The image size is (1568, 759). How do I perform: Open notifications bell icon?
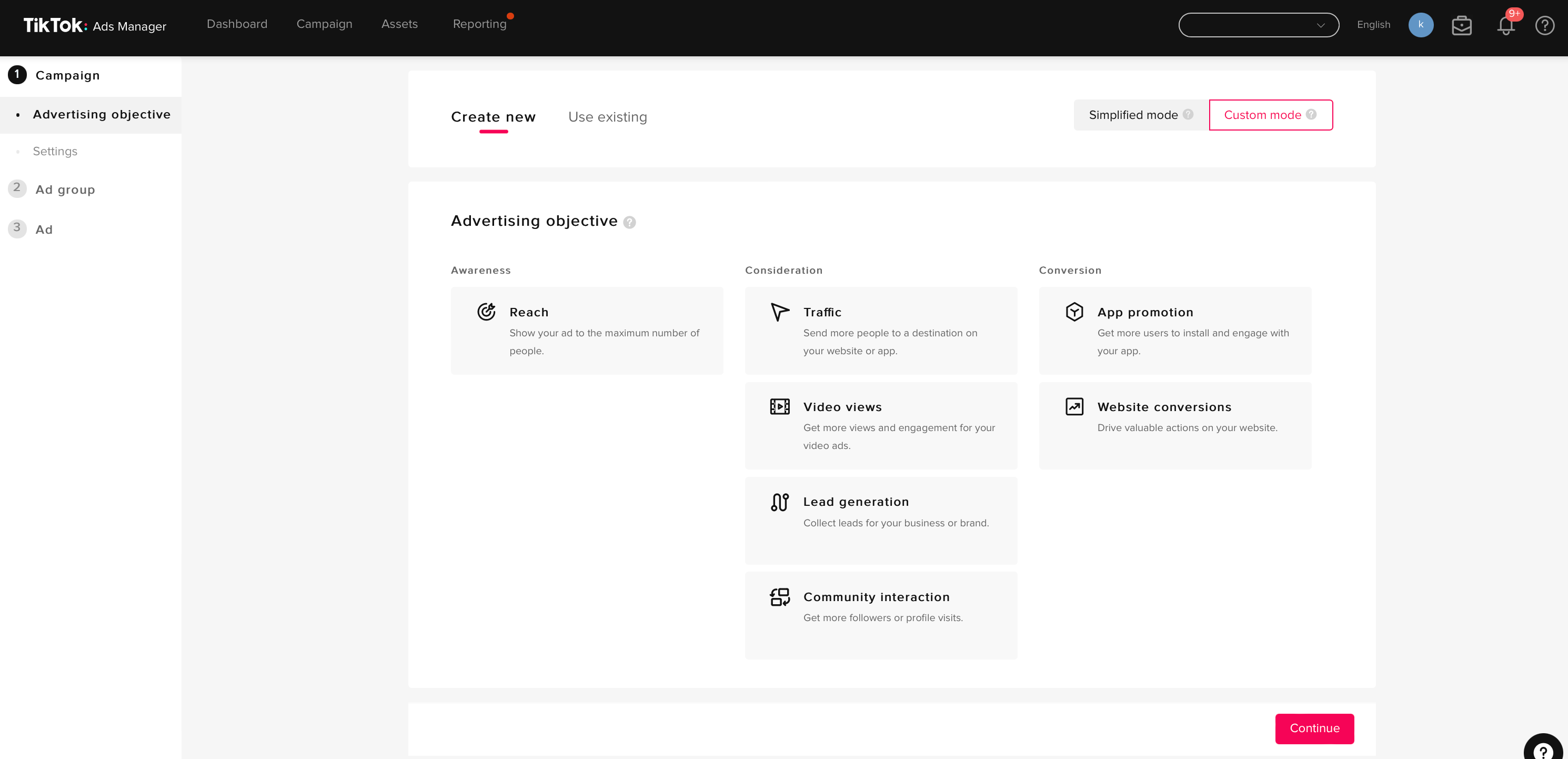1506,26
